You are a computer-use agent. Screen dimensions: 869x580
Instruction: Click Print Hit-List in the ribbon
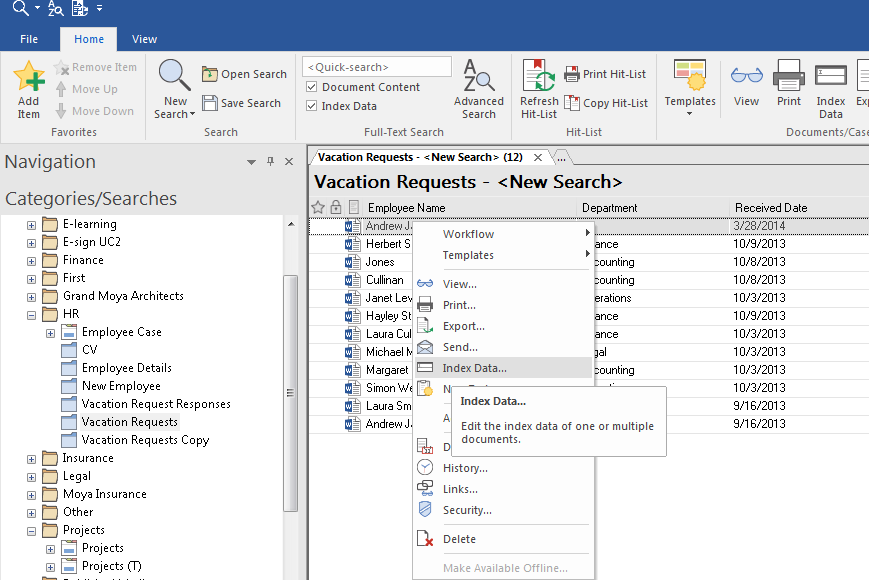[605, 74]
